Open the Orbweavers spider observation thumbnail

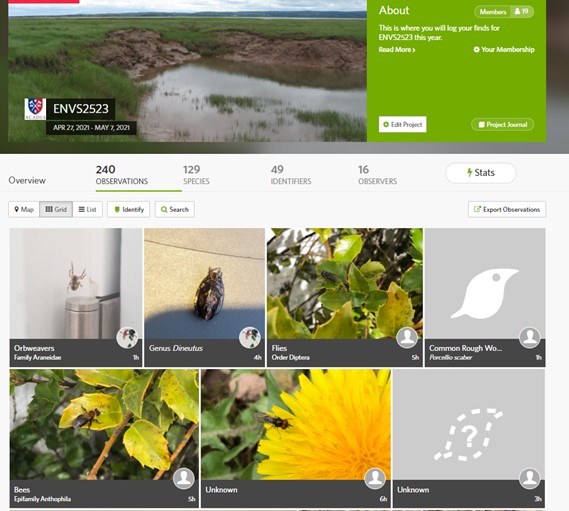pos(76,283)
